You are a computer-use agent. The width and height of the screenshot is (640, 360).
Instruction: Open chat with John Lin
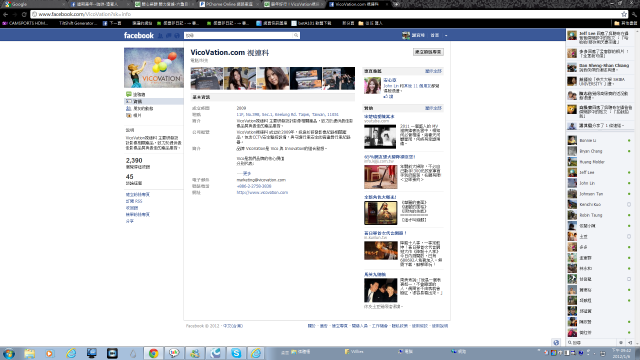599,183
